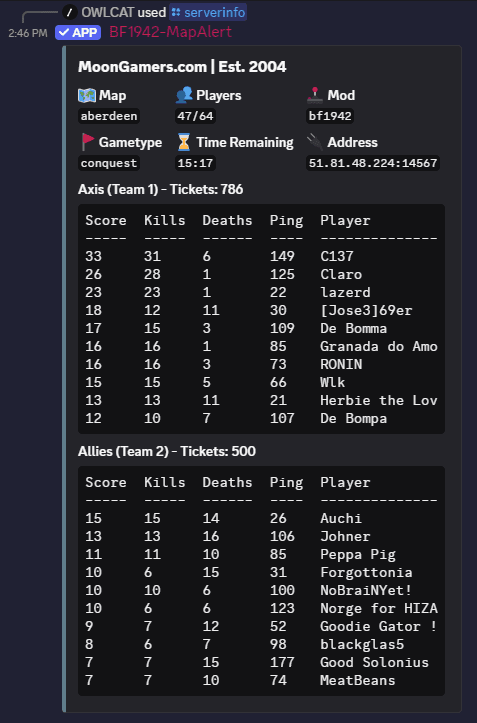This screenshot has height=723, width=477.
Task: Click player C137 in Axis table
Action: pos(337,256)
